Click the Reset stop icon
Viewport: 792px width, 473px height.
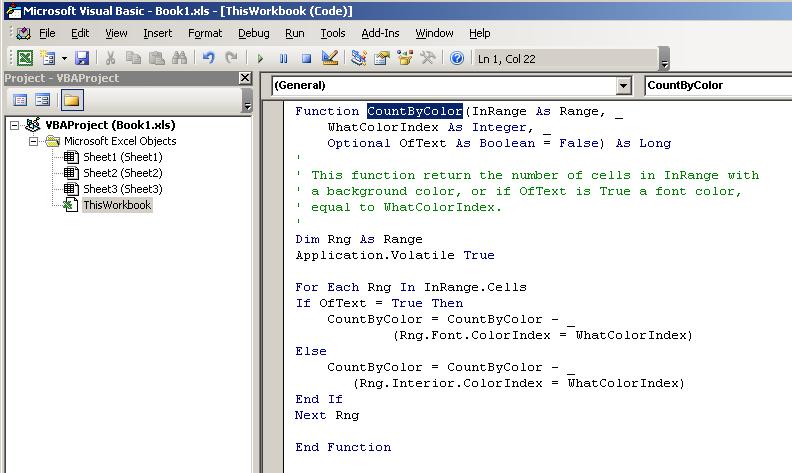pos(306,59)
